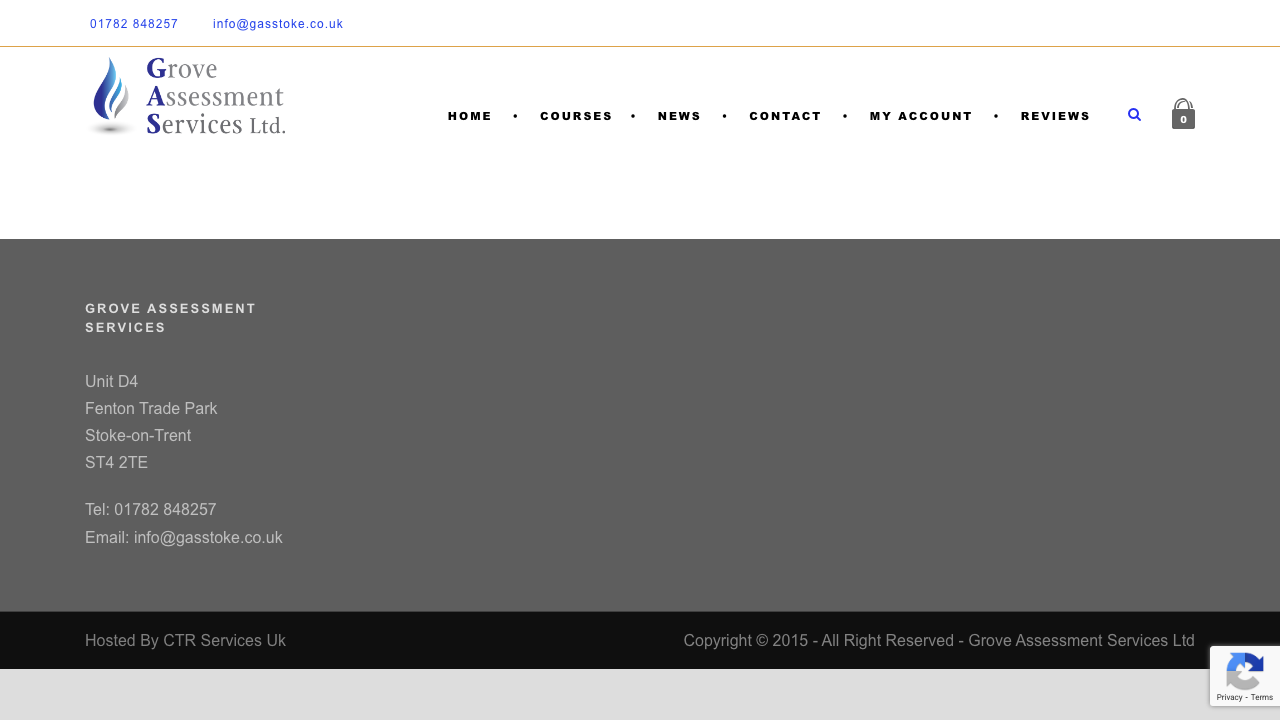Open the COURSES menu item
1280x720 pixels.
[x=576, y=116]
